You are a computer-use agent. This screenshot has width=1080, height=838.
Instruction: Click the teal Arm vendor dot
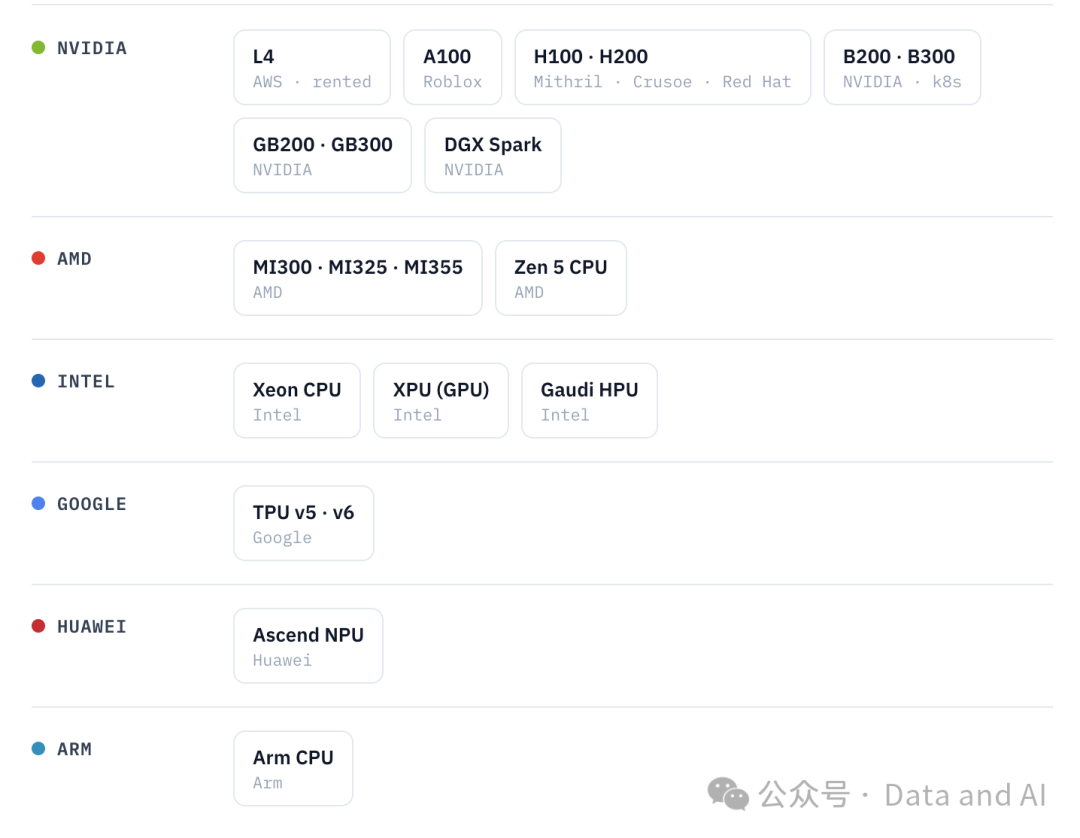39,748
